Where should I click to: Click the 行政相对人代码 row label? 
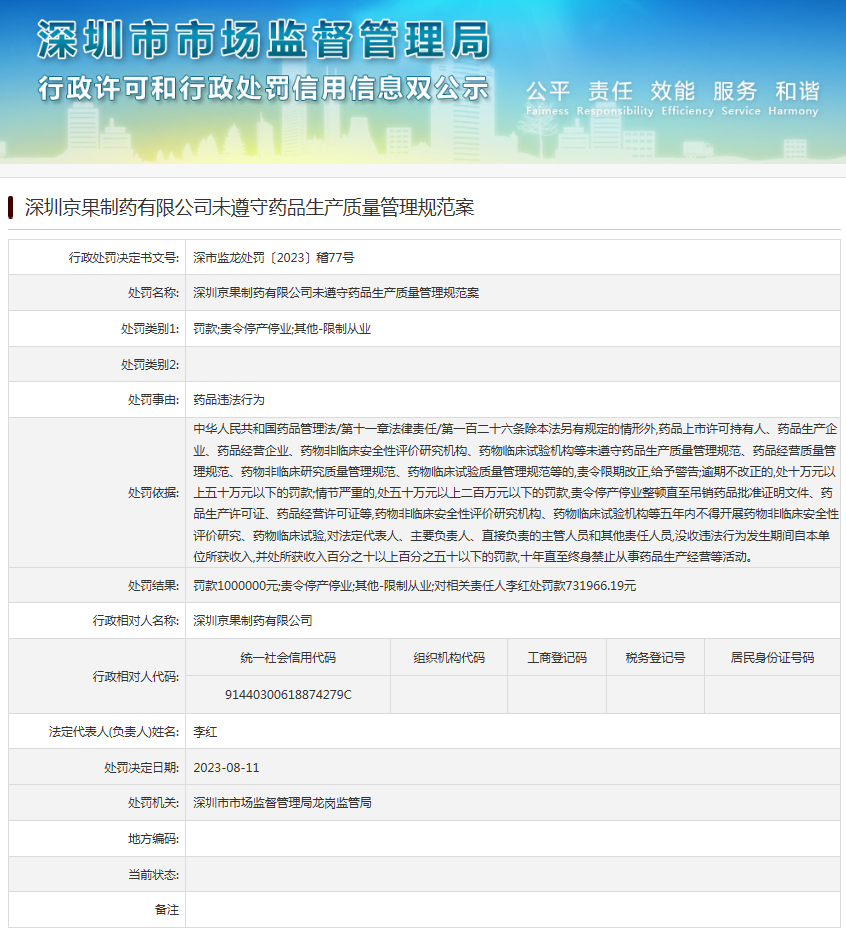(136, 676)
